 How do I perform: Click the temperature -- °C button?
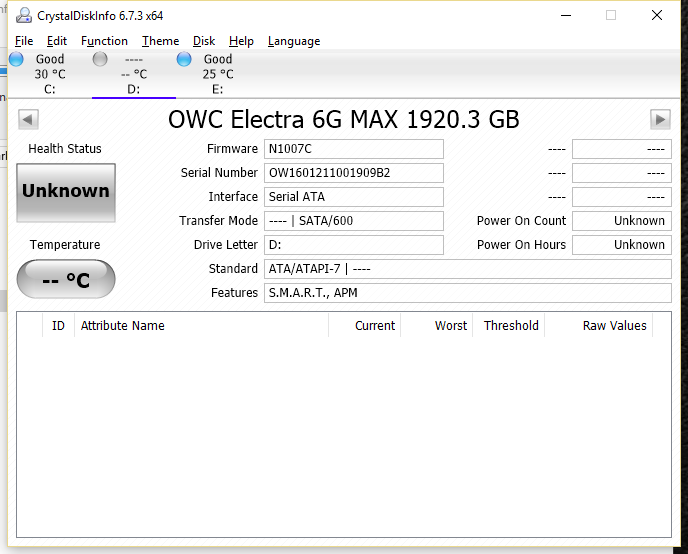point(66,279)
